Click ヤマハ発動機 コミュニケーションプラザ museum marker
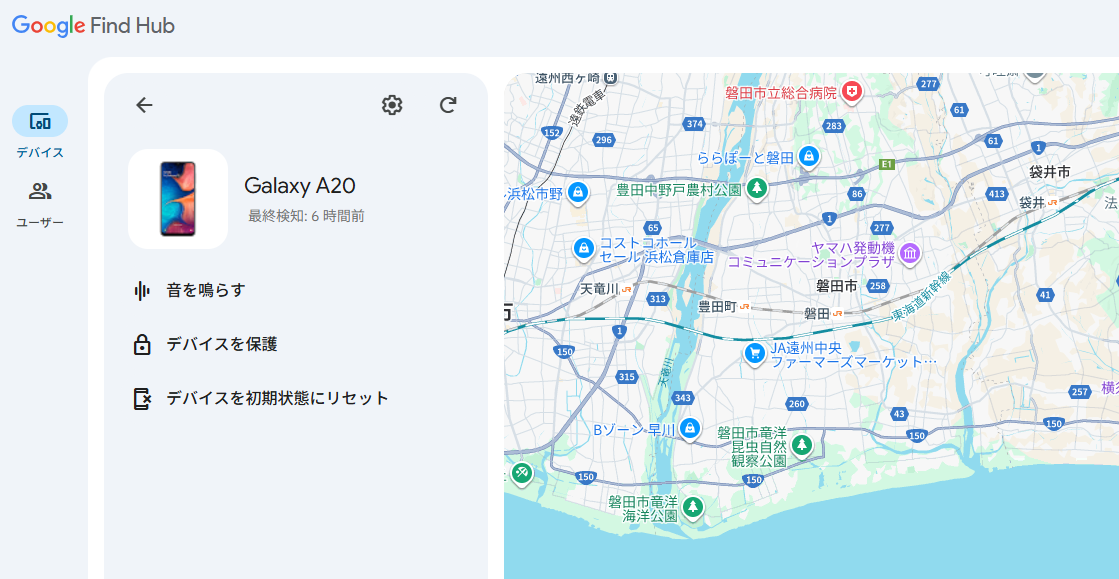This screenshot has width=1119, height=579. coord(910,254)
